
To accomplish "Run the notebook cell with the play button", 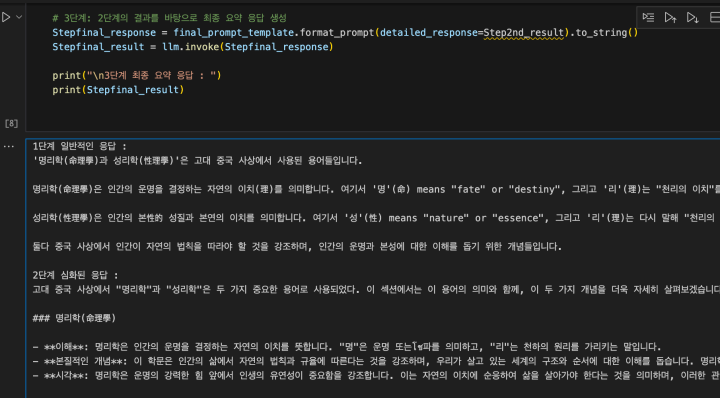I will click(6, 17).
